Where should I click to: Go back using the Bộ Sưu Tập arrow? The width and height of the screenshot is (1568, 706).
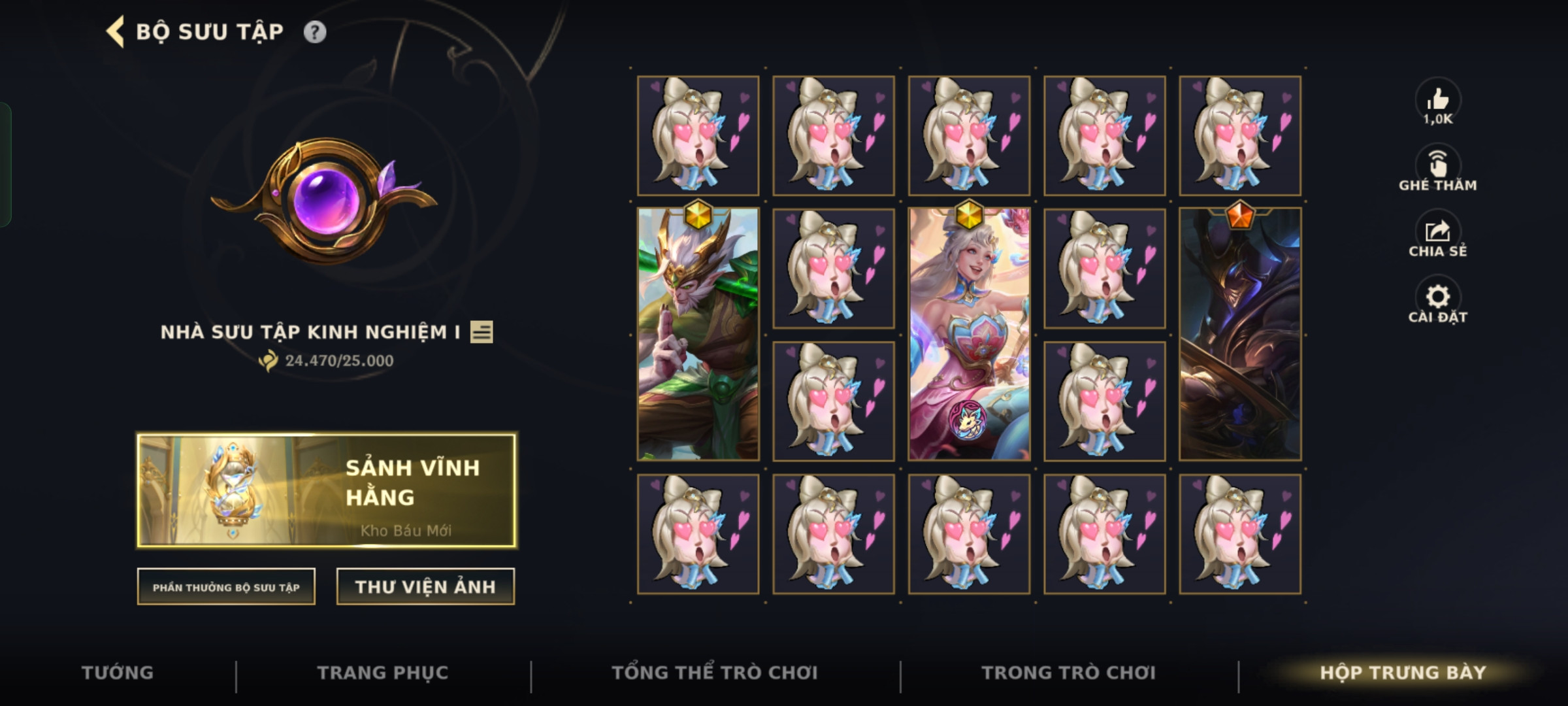(x=116, y=32)
